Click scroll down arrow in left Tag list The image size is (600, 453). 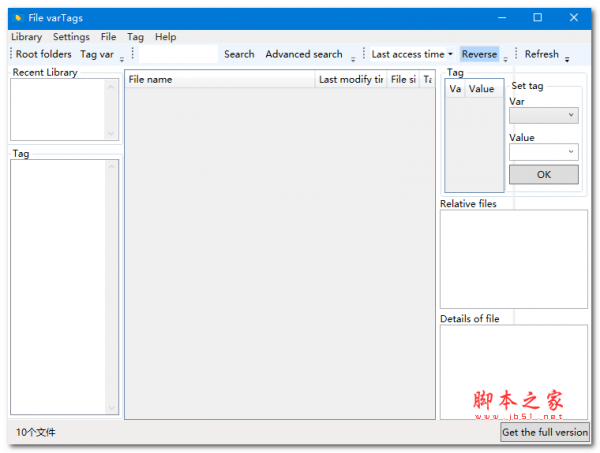coord(111,408)
